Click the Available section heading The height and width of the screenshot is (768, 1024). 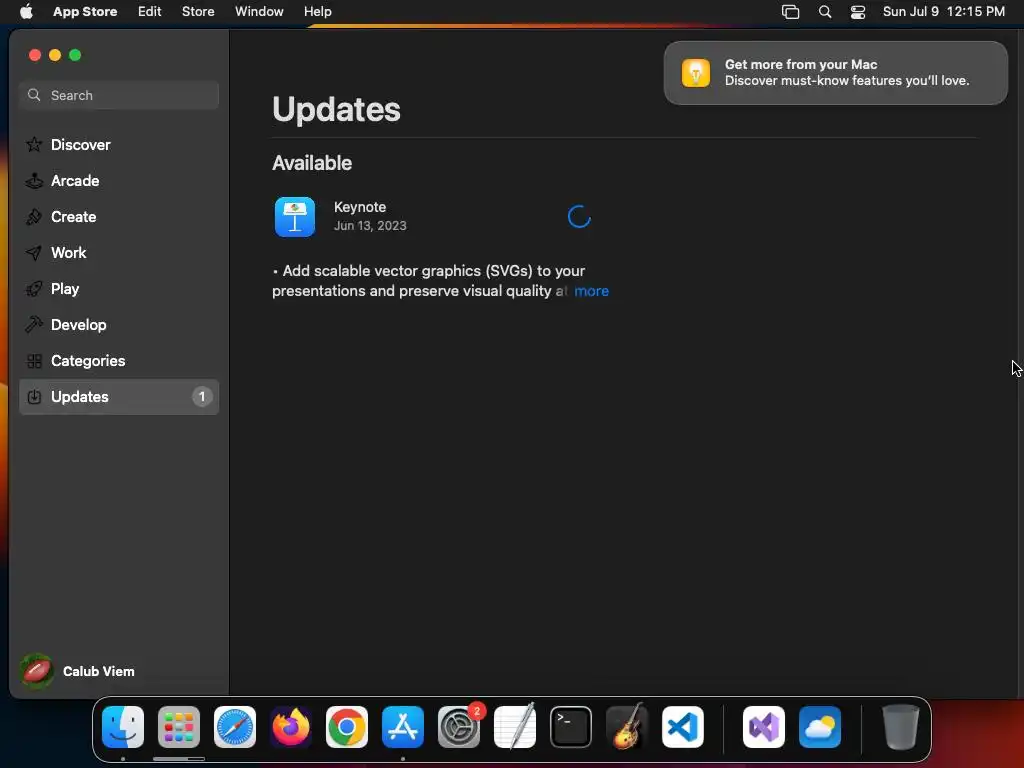(x=312, y=163)
